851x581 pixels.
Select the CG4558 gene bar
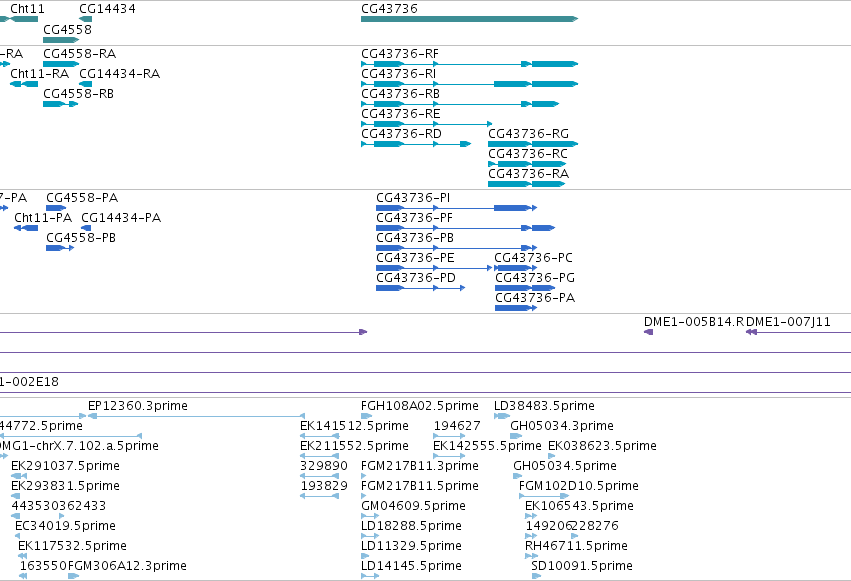pyautogui.click(x=61, y=40)
